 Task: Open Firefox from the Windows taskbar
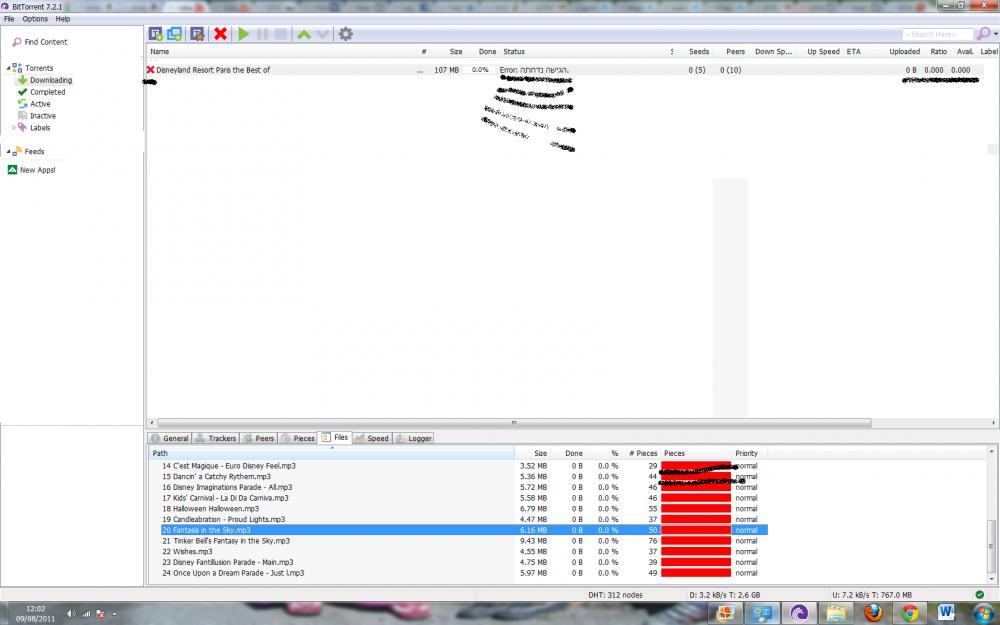point(872,612)
